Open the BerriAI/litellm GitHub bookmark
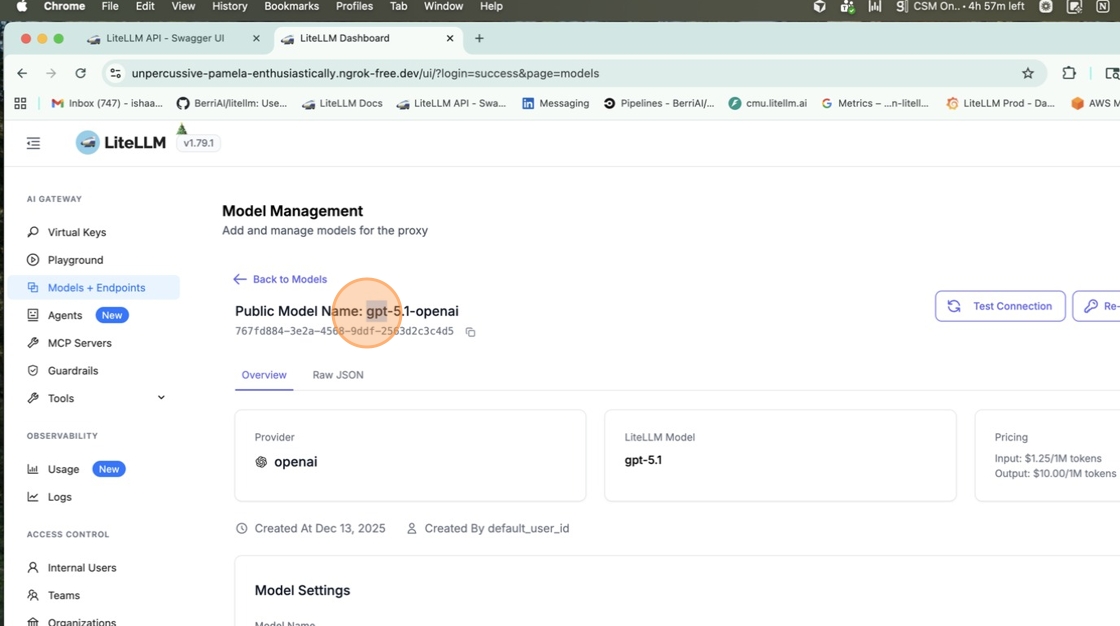Image resolution: width=1120 pixels, height=626 pixels. click(x=232, y=104)
